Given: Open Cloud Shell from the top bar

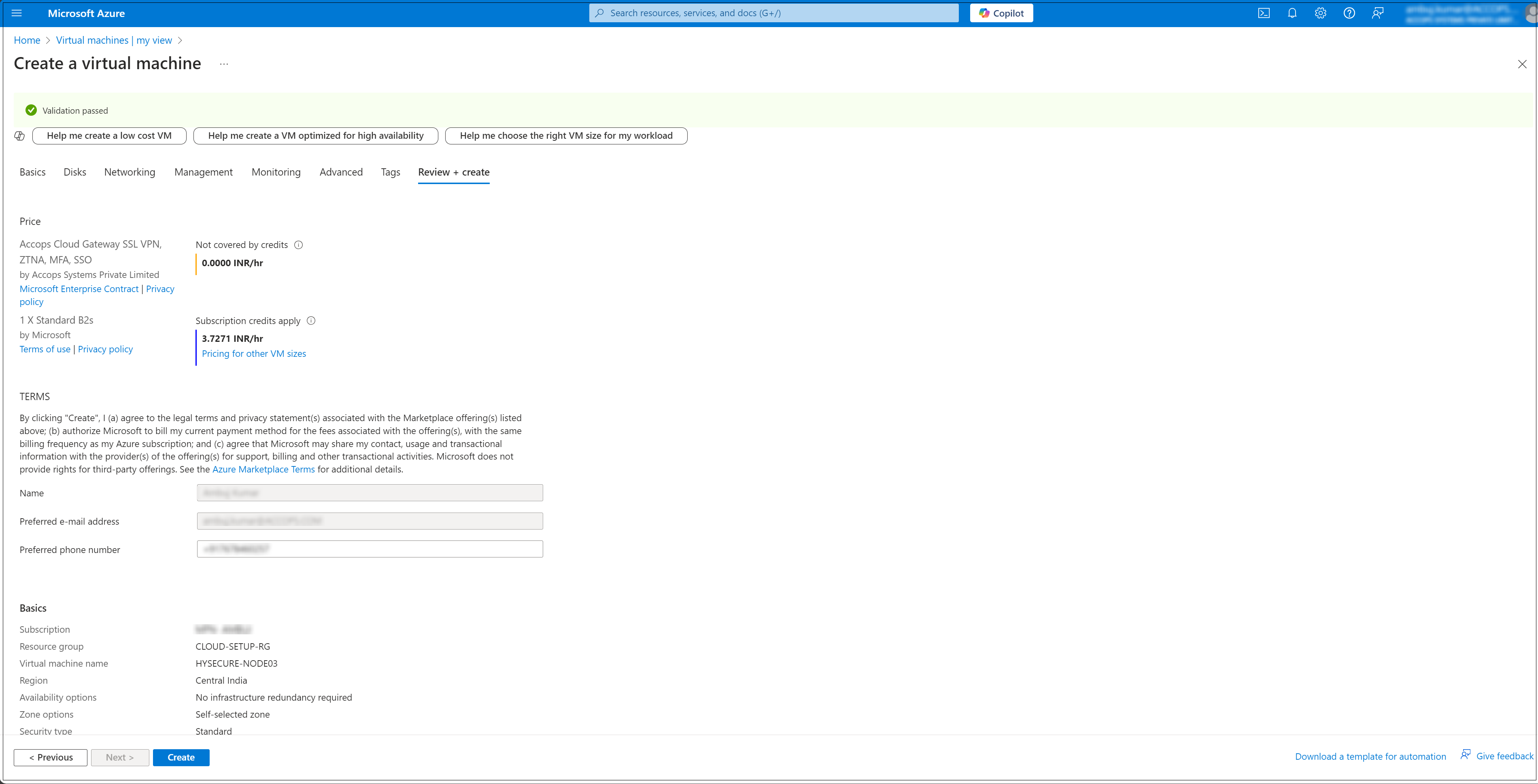Looking at the screenshot, I should pyautogui.click(x=1263, y=13).
